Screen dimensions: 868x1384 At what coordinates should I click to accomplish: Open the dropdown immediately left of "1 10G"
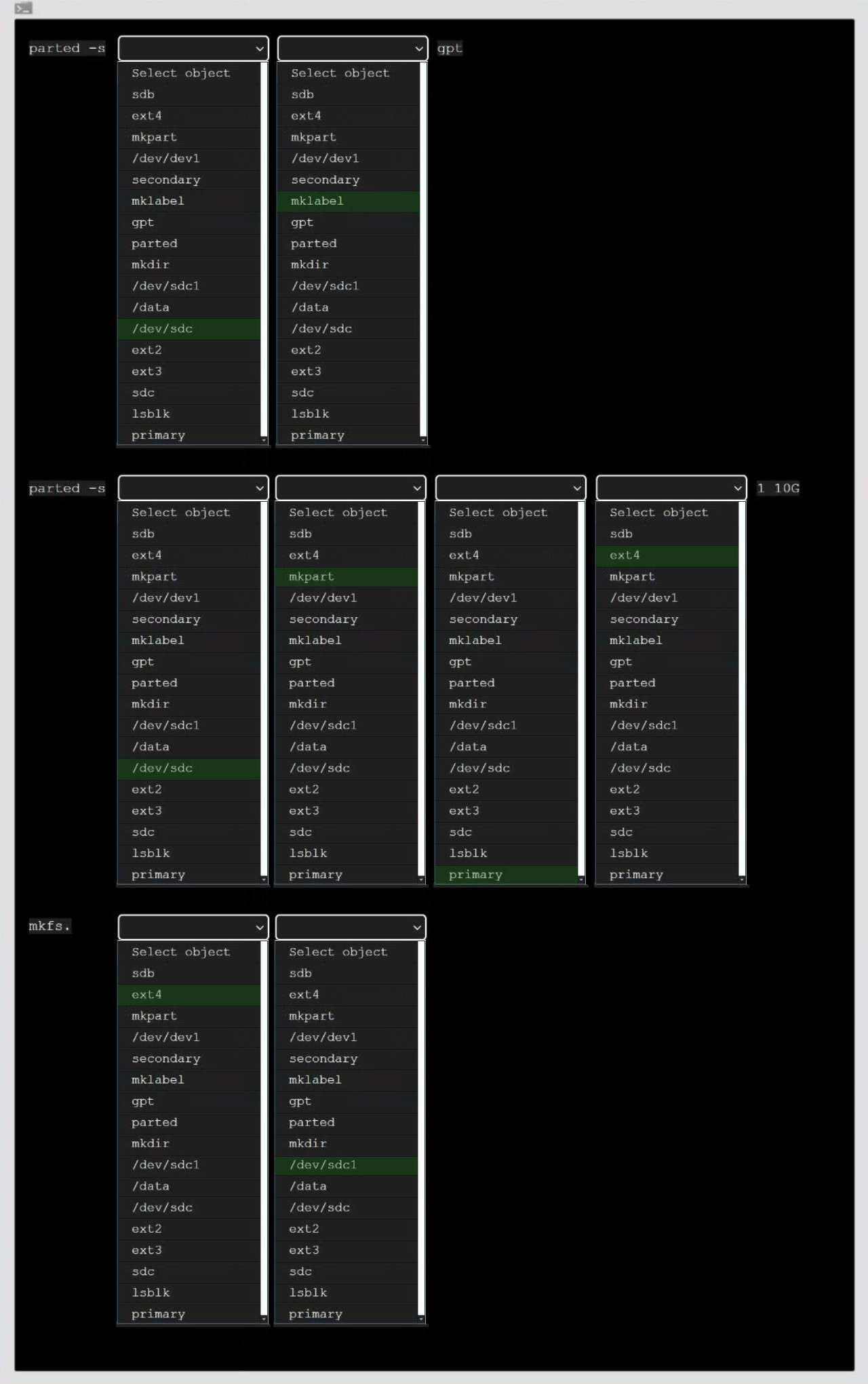[671, 488]
